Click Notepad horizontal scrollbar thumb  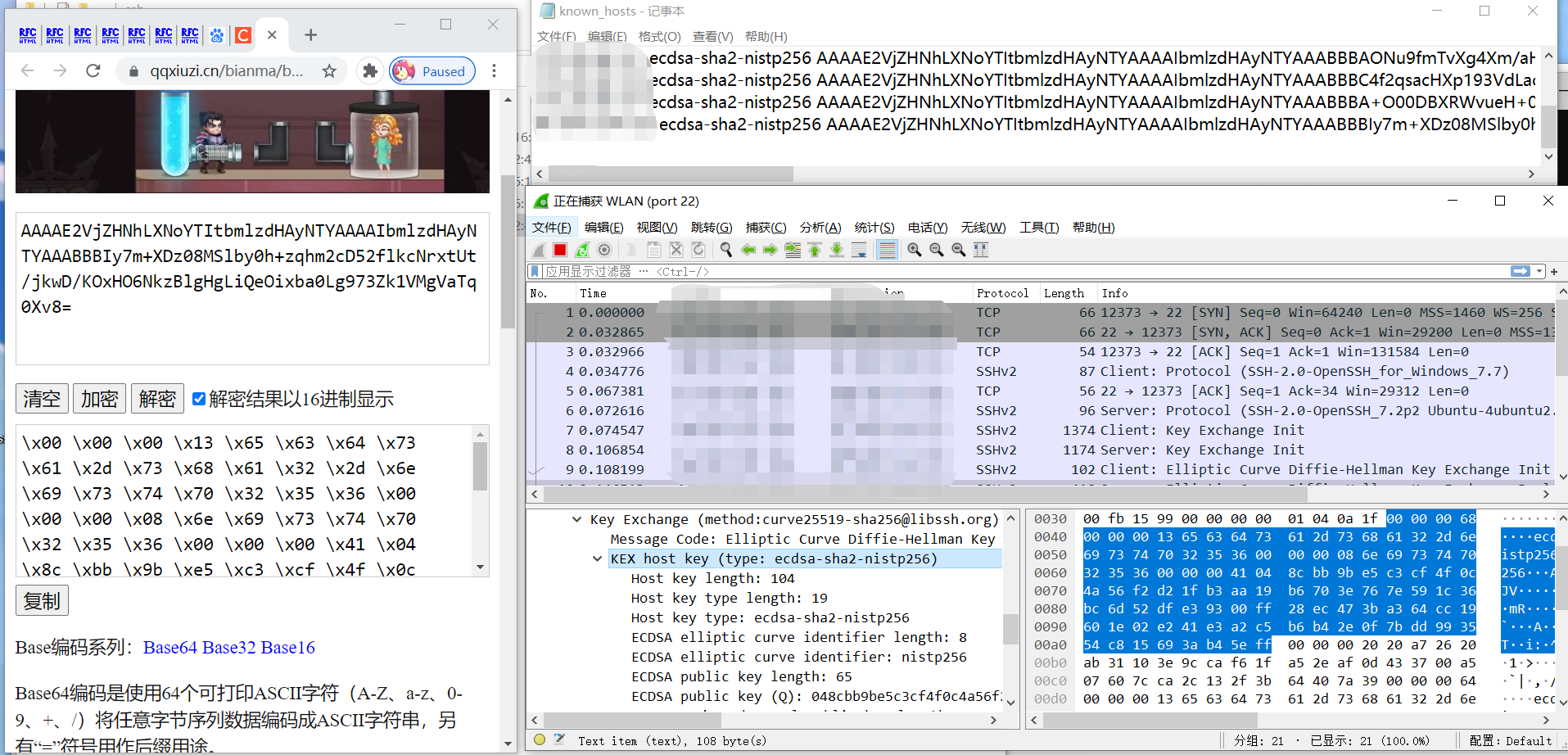pyautogui.click(x=671, y=174)
